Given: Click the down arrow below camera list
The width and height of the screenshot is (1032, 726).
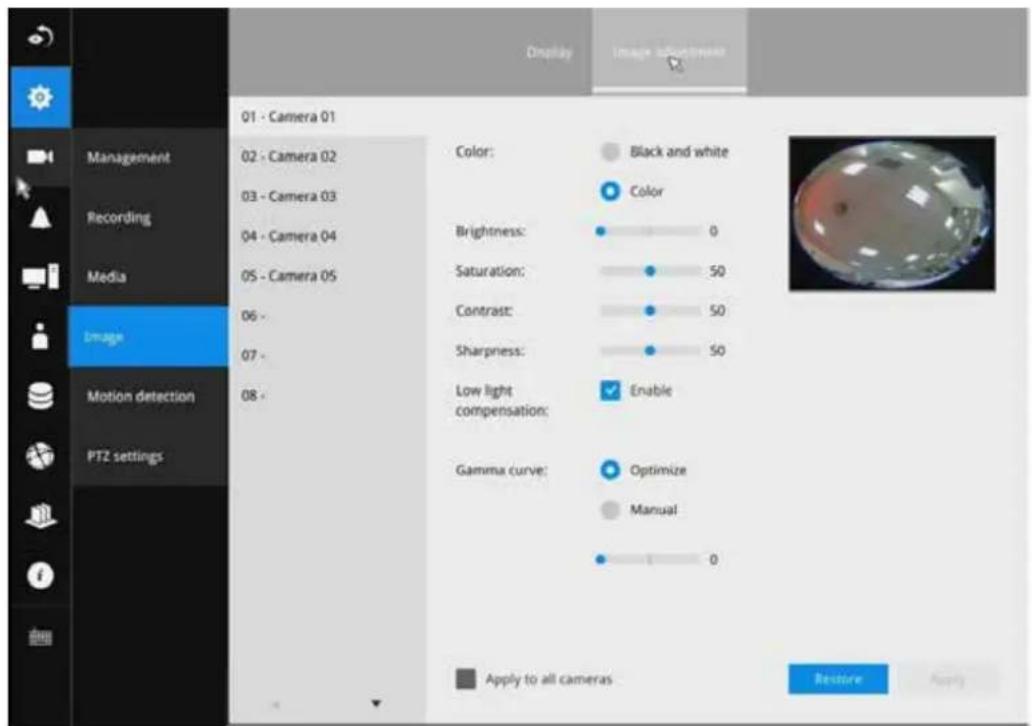Looking at the screenshot, I should [x=376, y=703].
